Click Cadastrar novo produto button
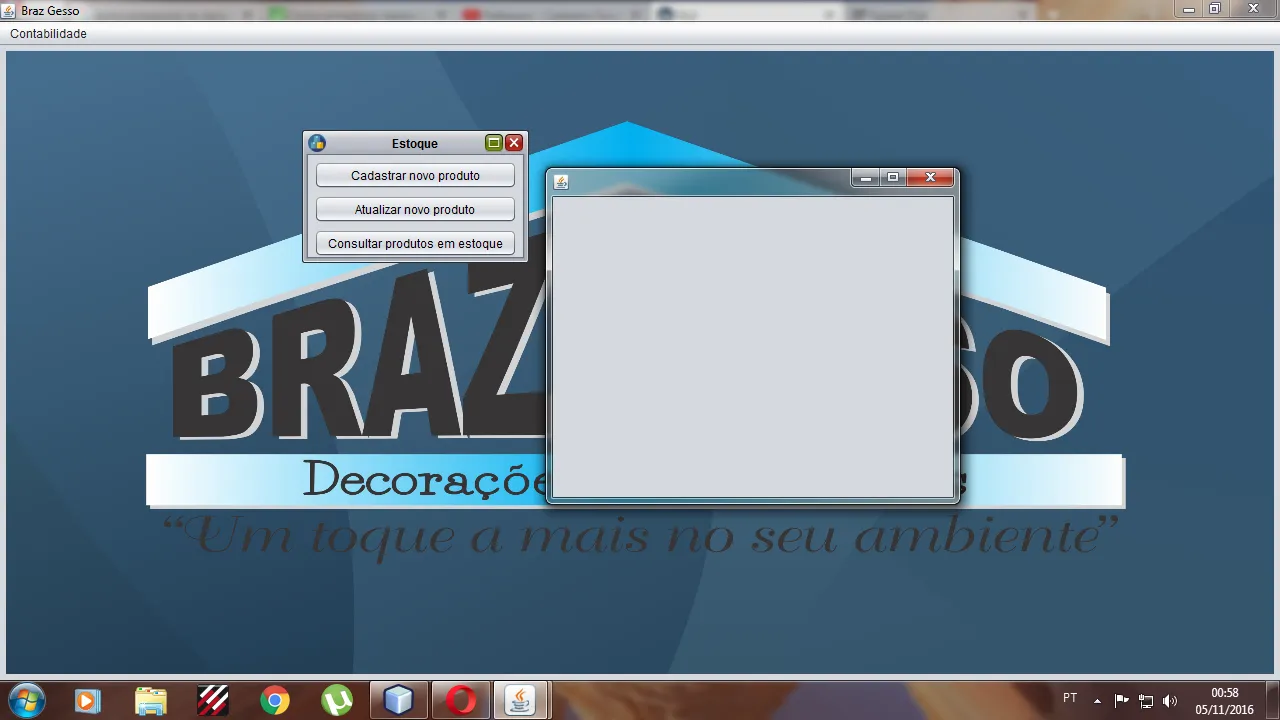 pyautogui.click(x=415, y=176)
